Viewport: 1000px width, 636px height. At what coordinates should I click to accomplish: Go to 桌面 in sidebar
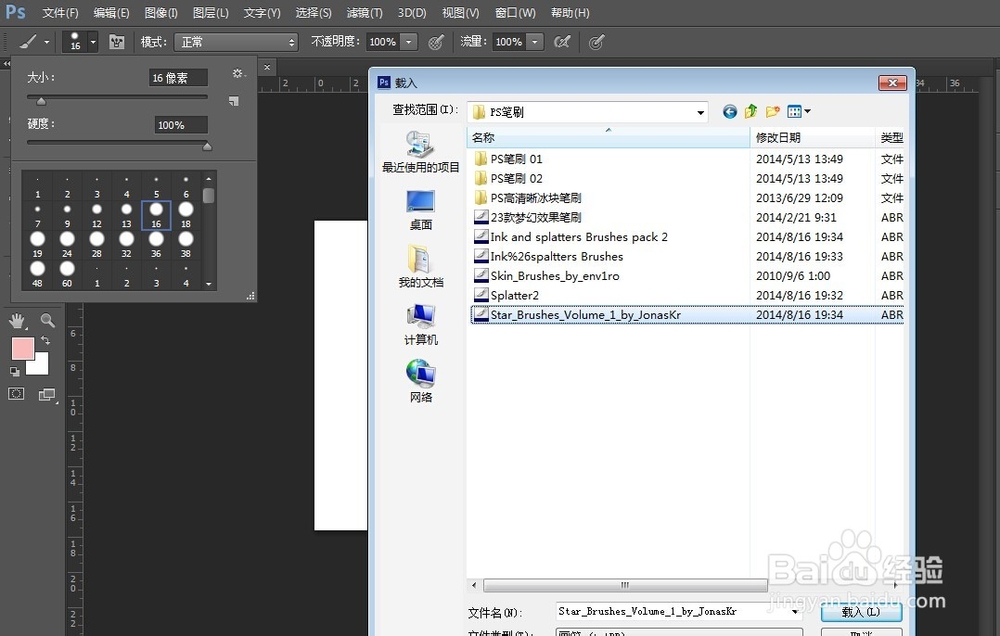coord(420,210)
